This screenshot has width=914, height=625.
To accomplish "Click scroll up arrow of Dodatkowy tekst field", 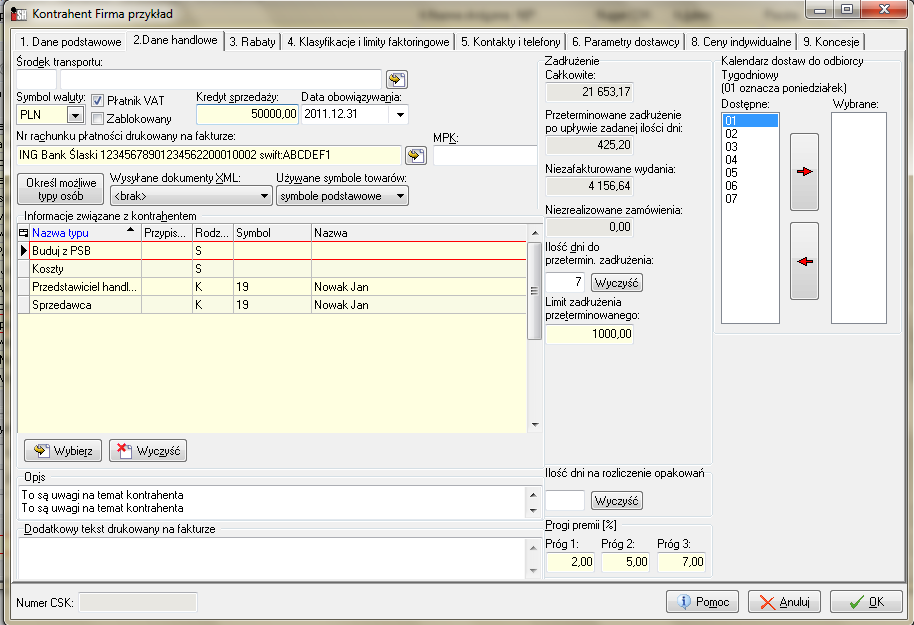I will point(533,547).
